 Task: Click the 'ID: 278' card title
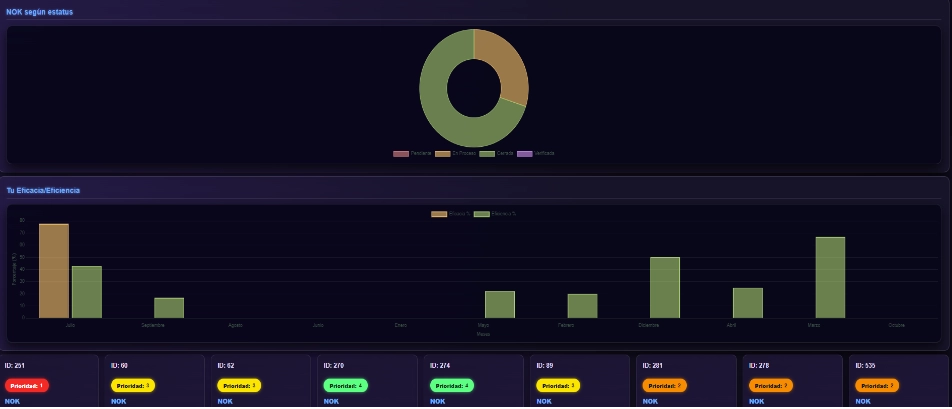(758, 366)
